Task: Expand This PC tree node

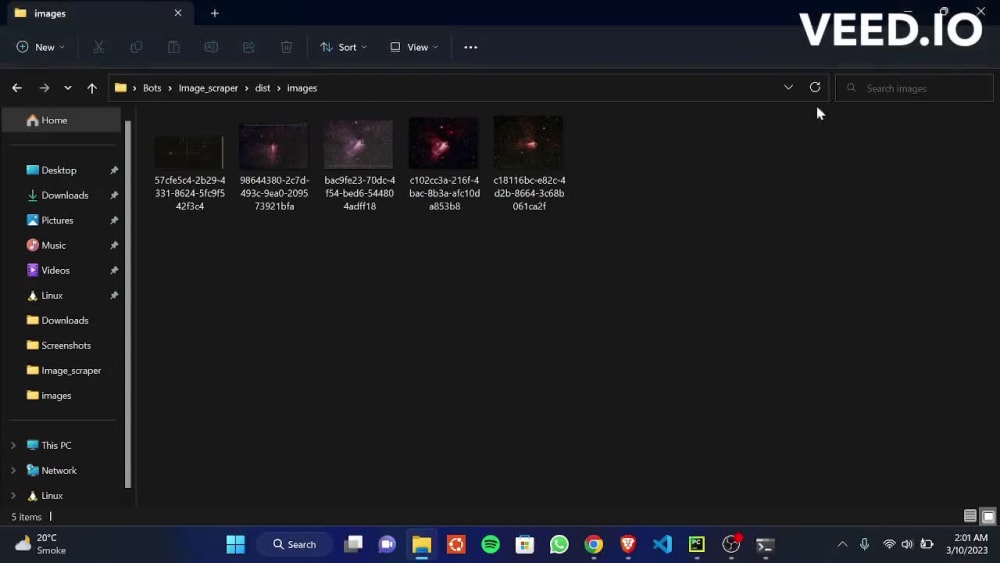Action: pyautogui.click(x=13, y=445)
